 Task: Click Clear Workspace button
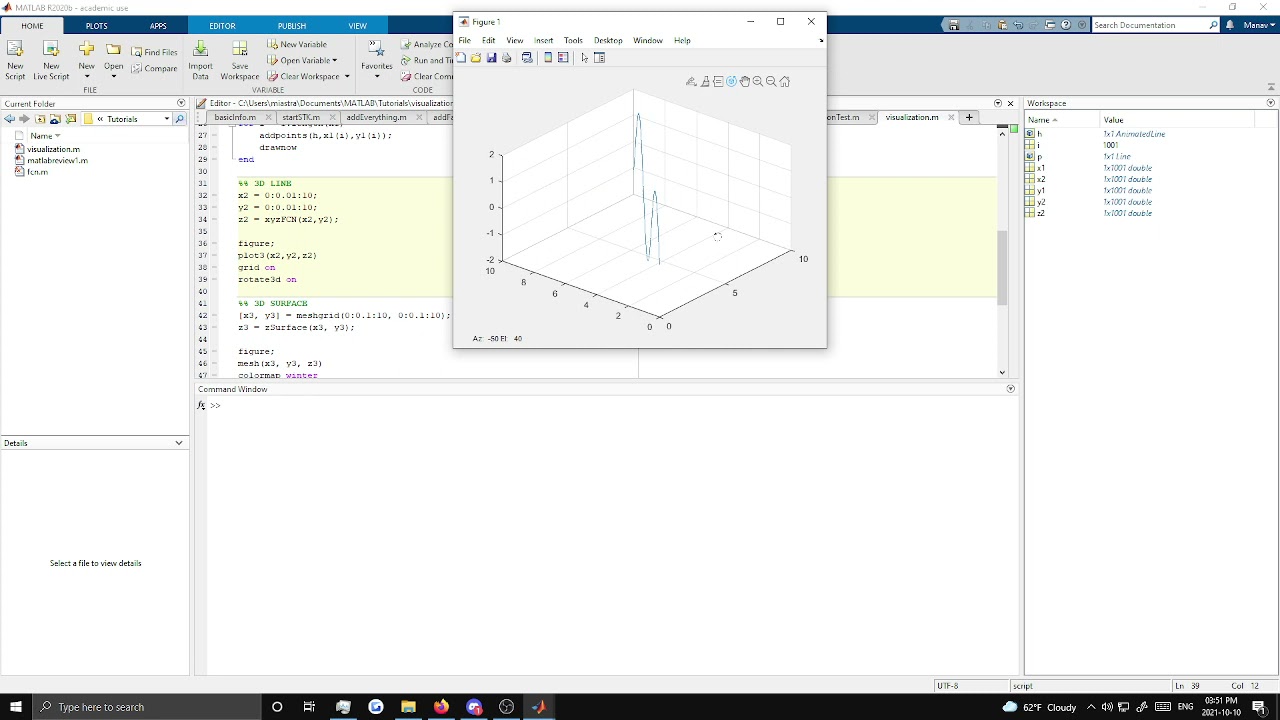click(304, 76)
